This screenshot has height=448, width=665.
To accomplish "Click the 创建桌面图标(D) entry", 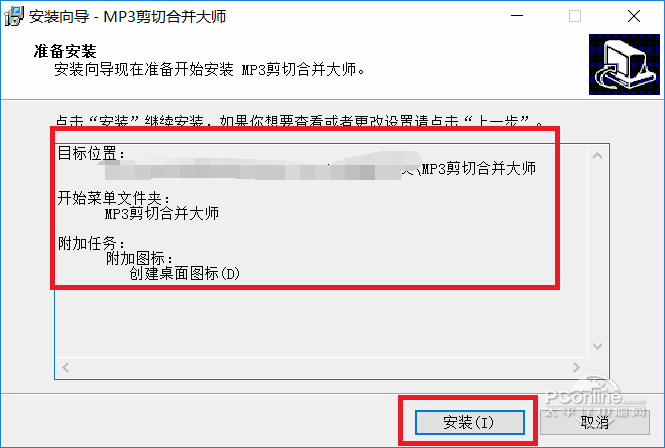I will 184,274.
